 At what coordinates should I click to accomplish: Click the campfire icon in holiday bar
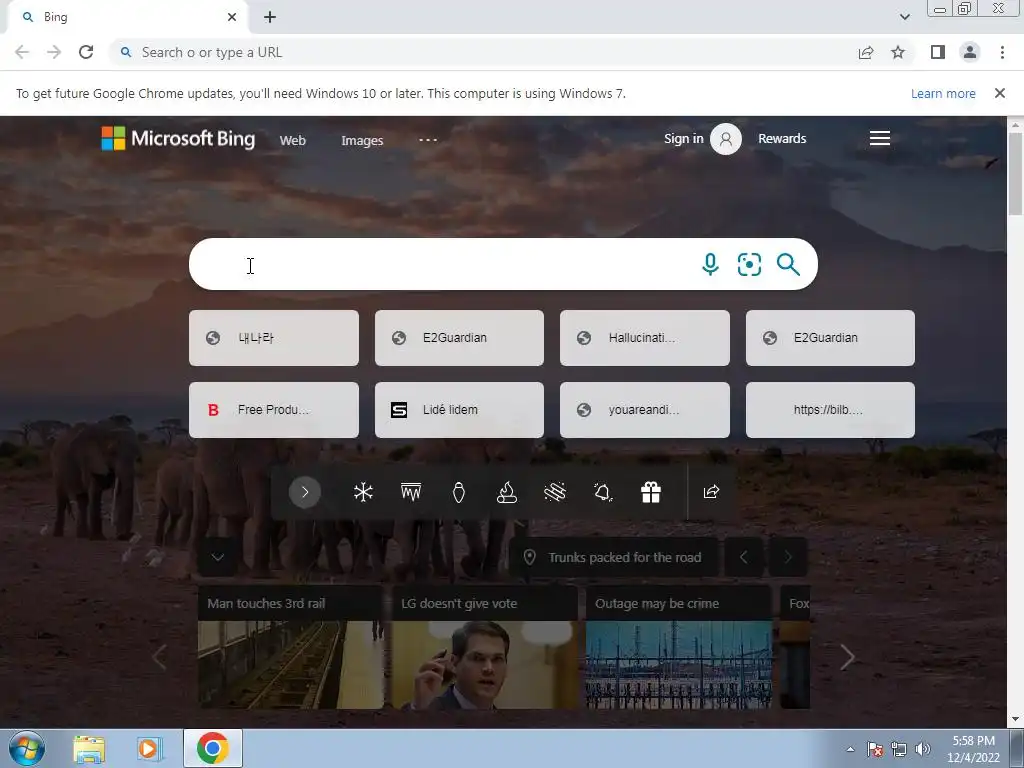tap(507, 492)
